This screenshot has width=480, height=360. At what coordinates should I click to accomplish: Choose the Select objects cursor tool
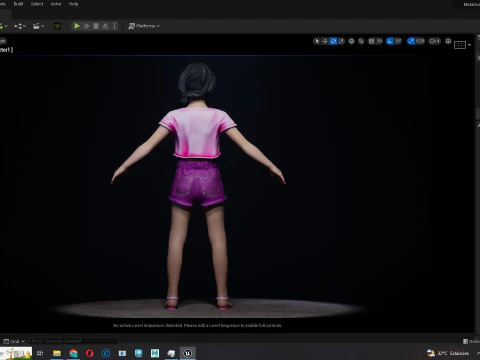[317, 41]
